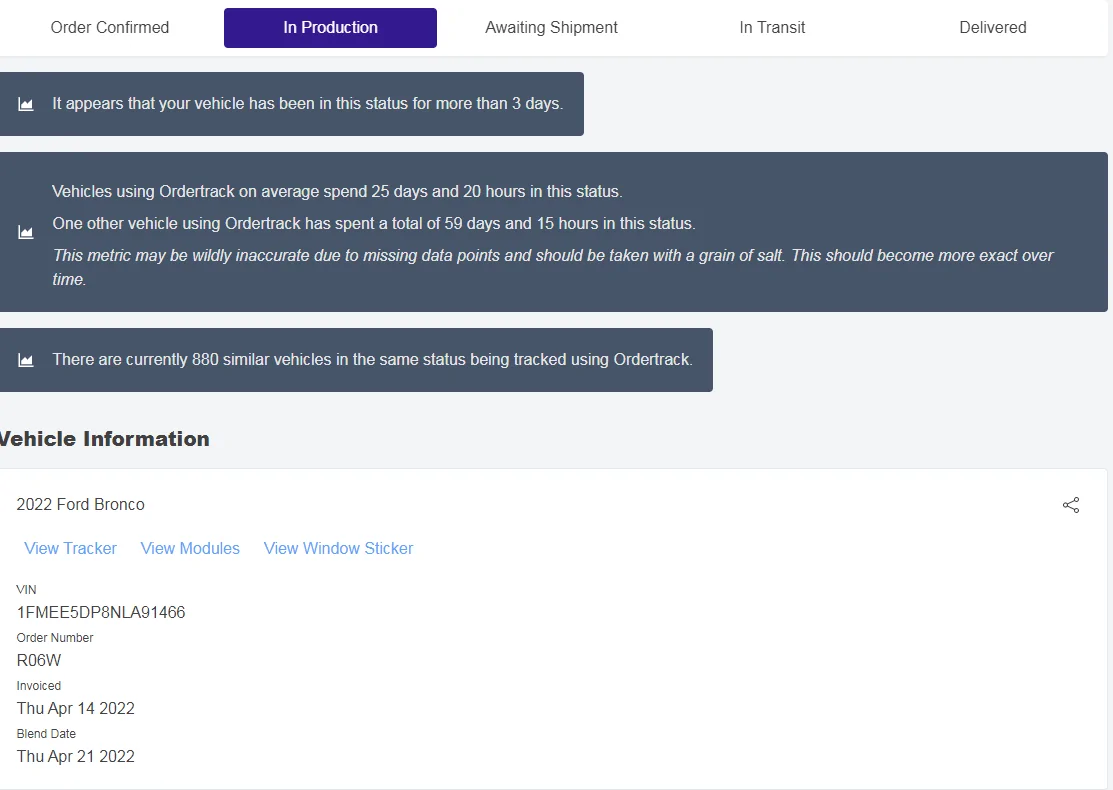Image resolution: width=1113 pixels, height=790 pixels.
Task: Click the 'Blend Date' field label
Action: (46, 734)
